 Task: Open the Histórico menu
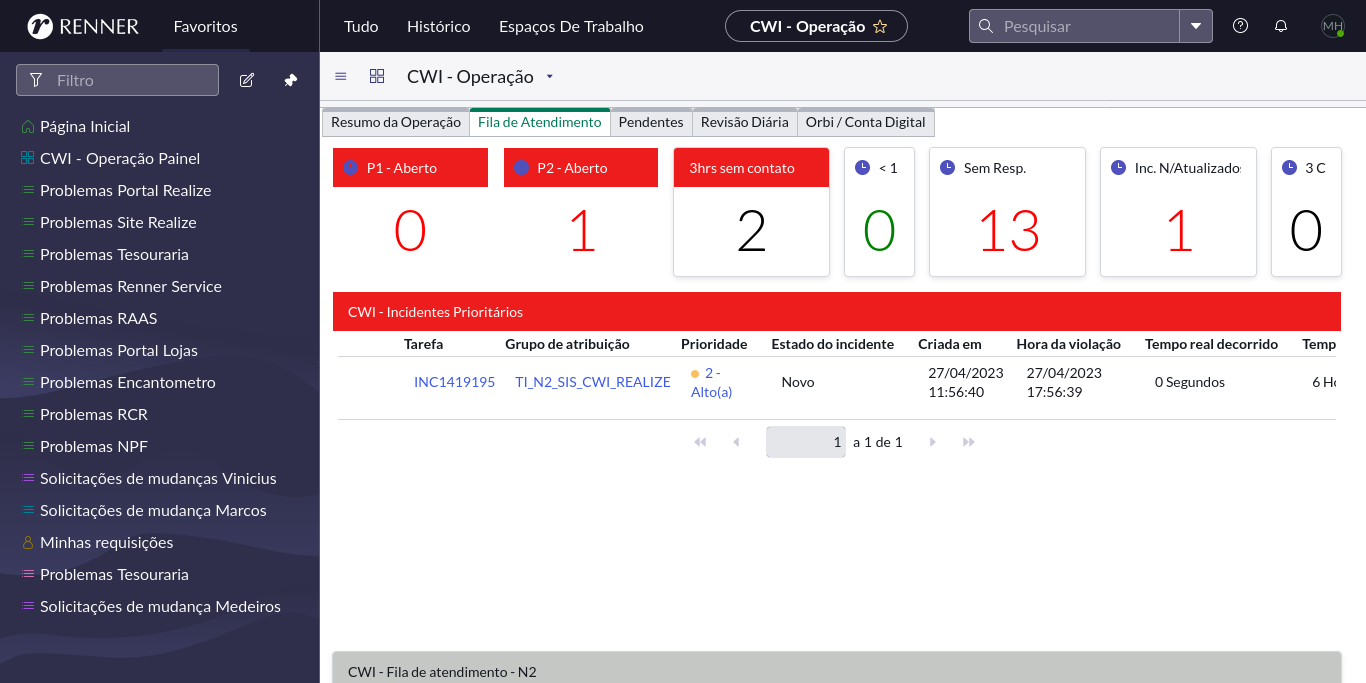click(x=438, y=26)
